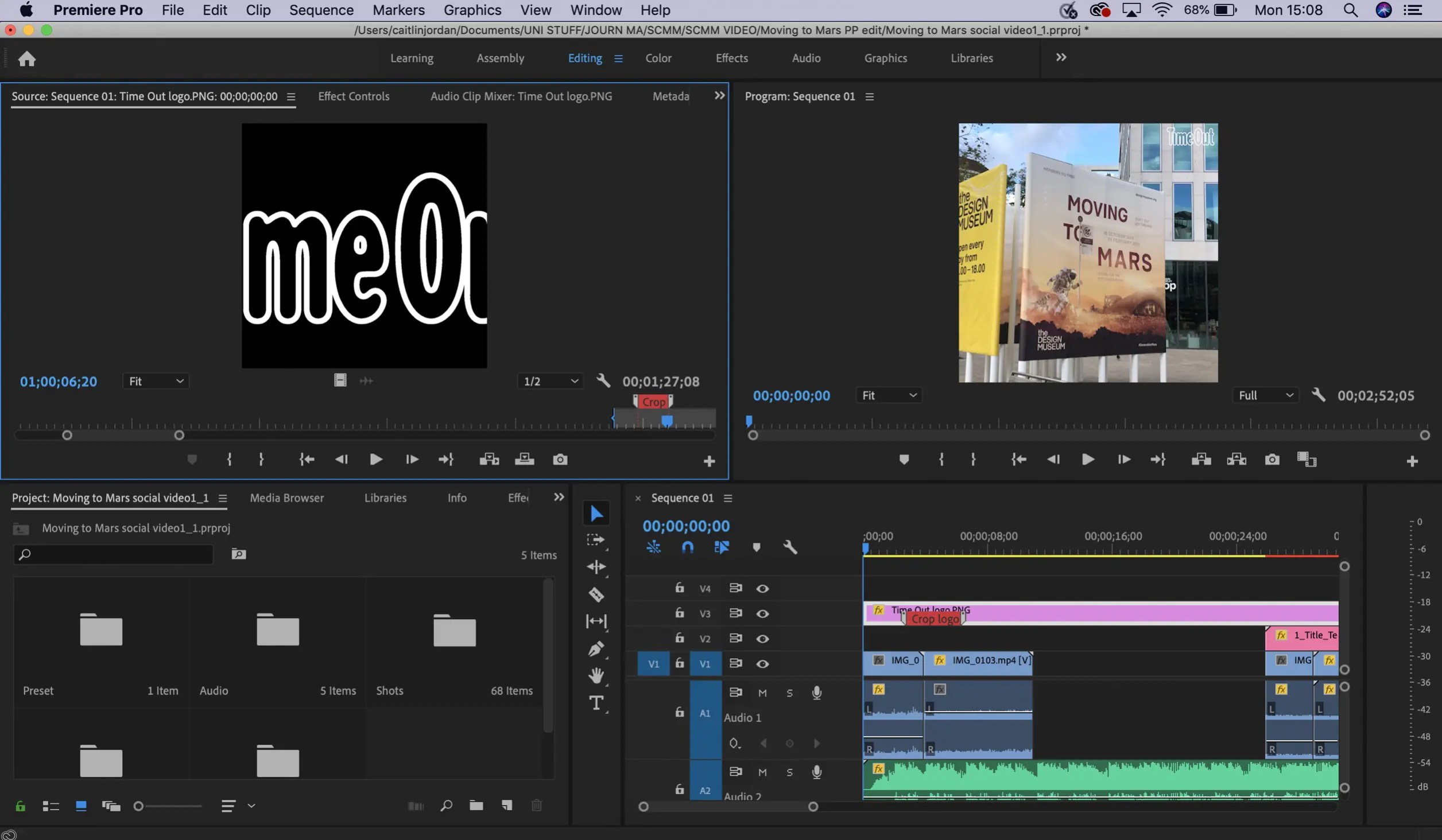Click the Project panel search field
The width and height of the screenshot is (1442, 840).
[114, 554]
